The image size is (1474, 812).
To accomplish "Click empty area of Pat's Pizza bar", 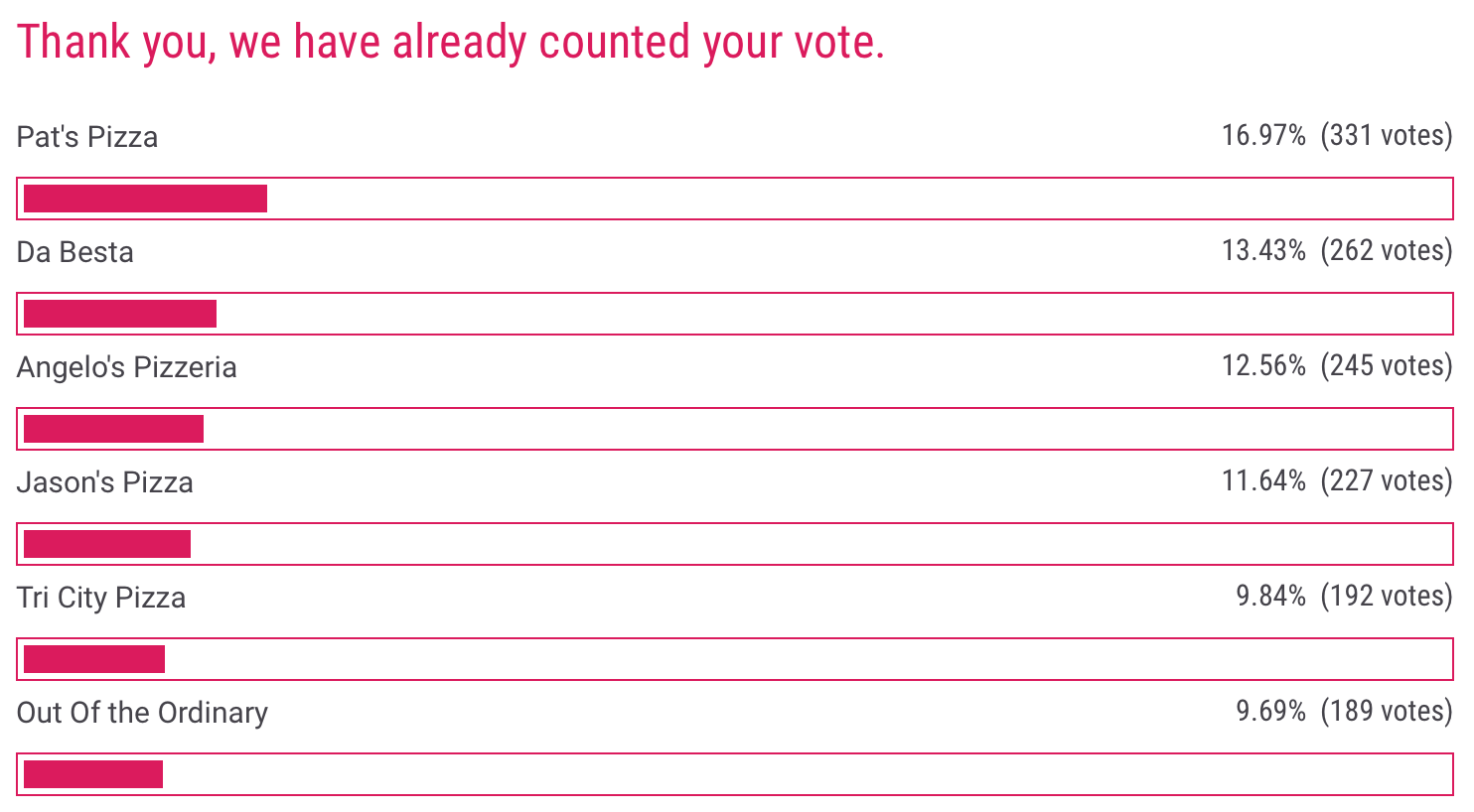I will click(859, 199).
